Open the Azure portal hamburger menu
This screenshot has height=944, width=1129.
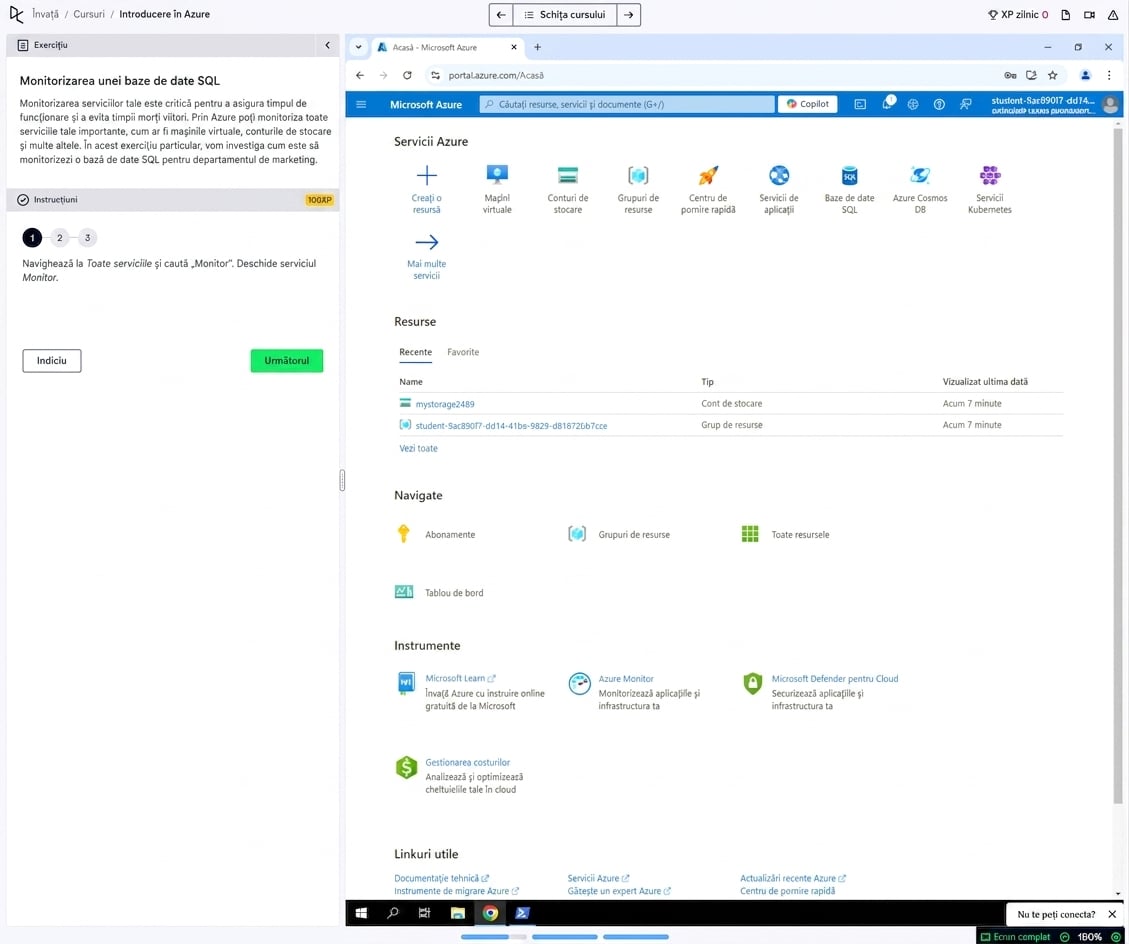(x=361, y=104)
